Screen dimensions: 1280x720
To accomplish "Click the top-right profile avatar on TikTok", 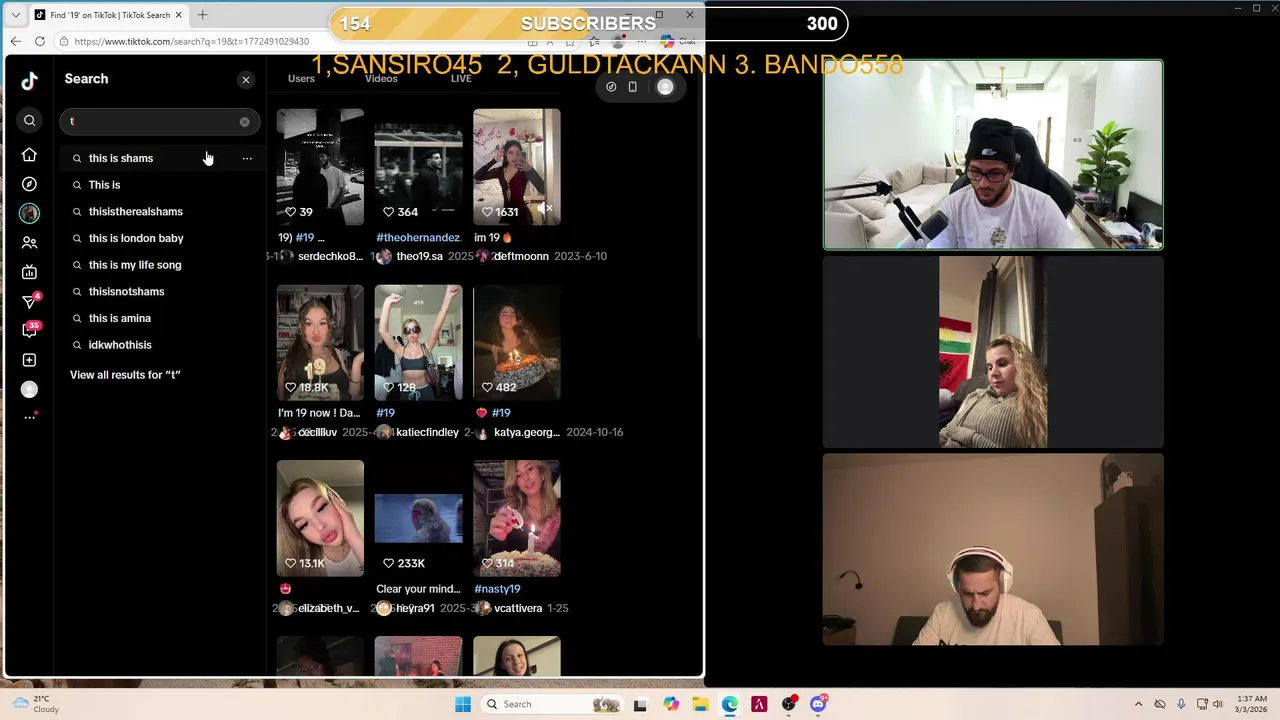I will (665, 87).
